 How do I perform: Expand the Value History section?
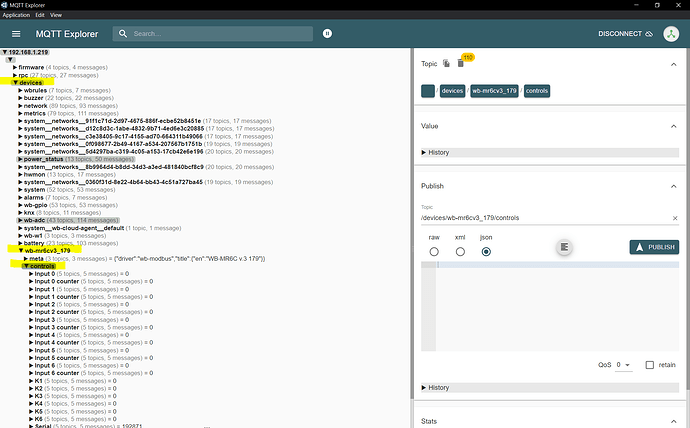pyautogui.click(x=550, y=153)
